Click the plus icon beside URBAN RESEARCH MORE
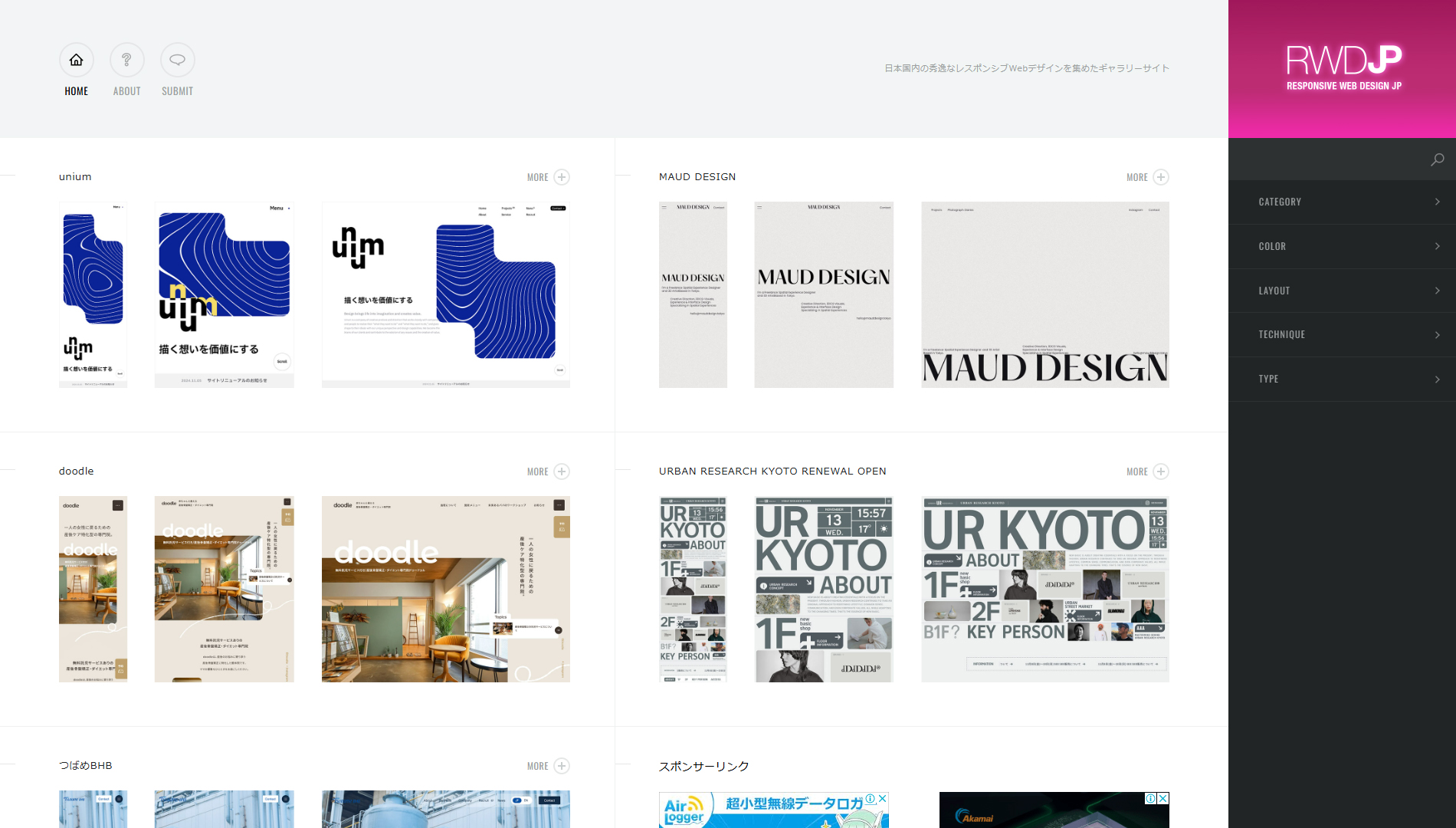 coord(1161,472)
